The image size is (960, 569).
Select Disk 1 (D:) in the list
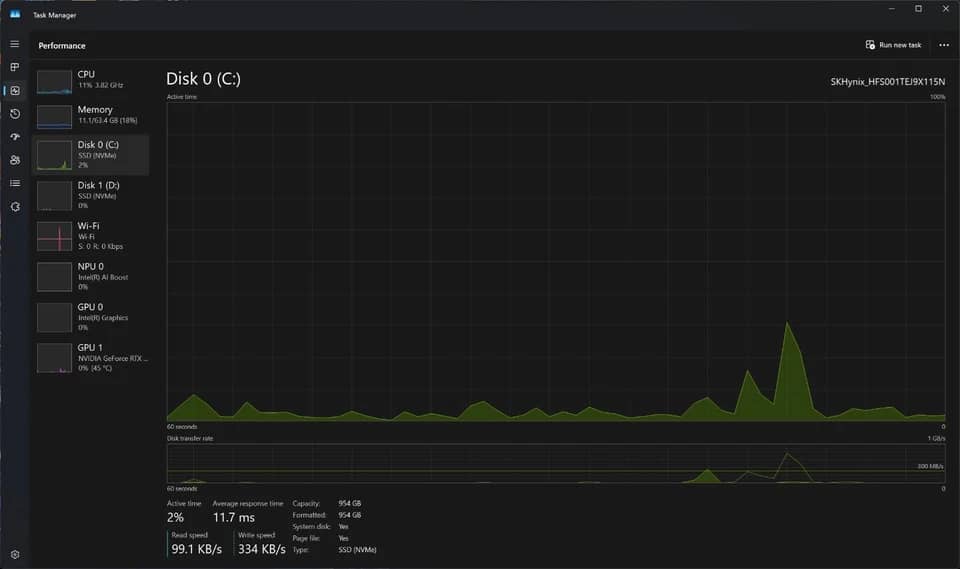[91, 195]
